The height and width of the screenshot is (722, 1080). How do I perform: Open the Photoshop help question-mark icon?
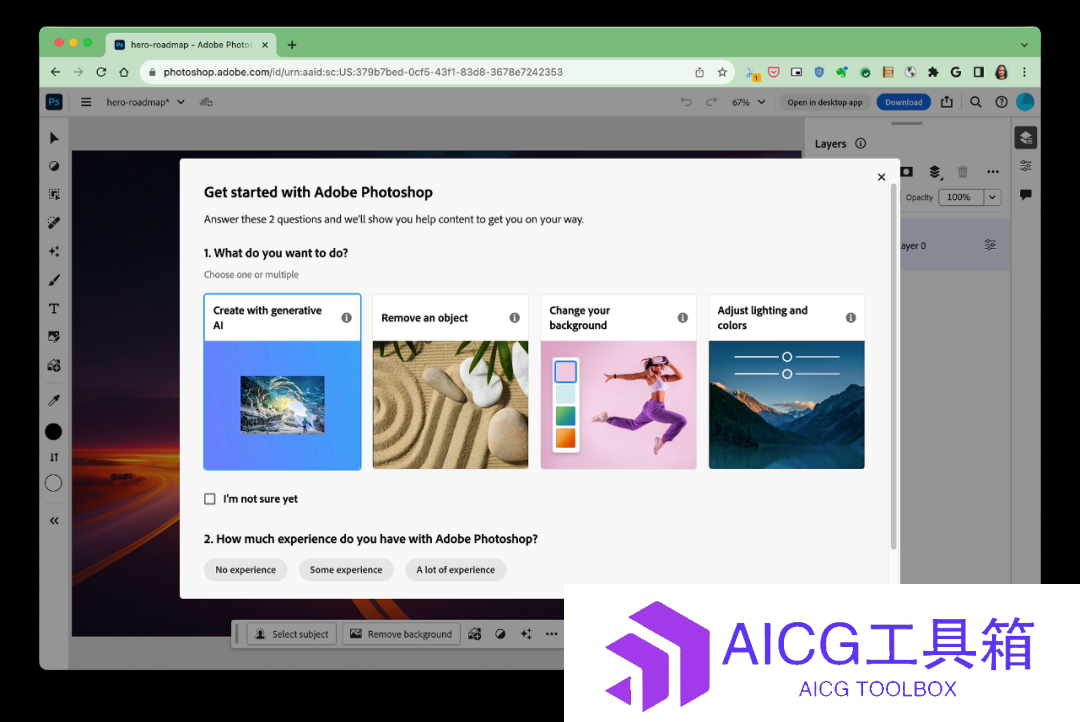click(x=1001, y=102)
